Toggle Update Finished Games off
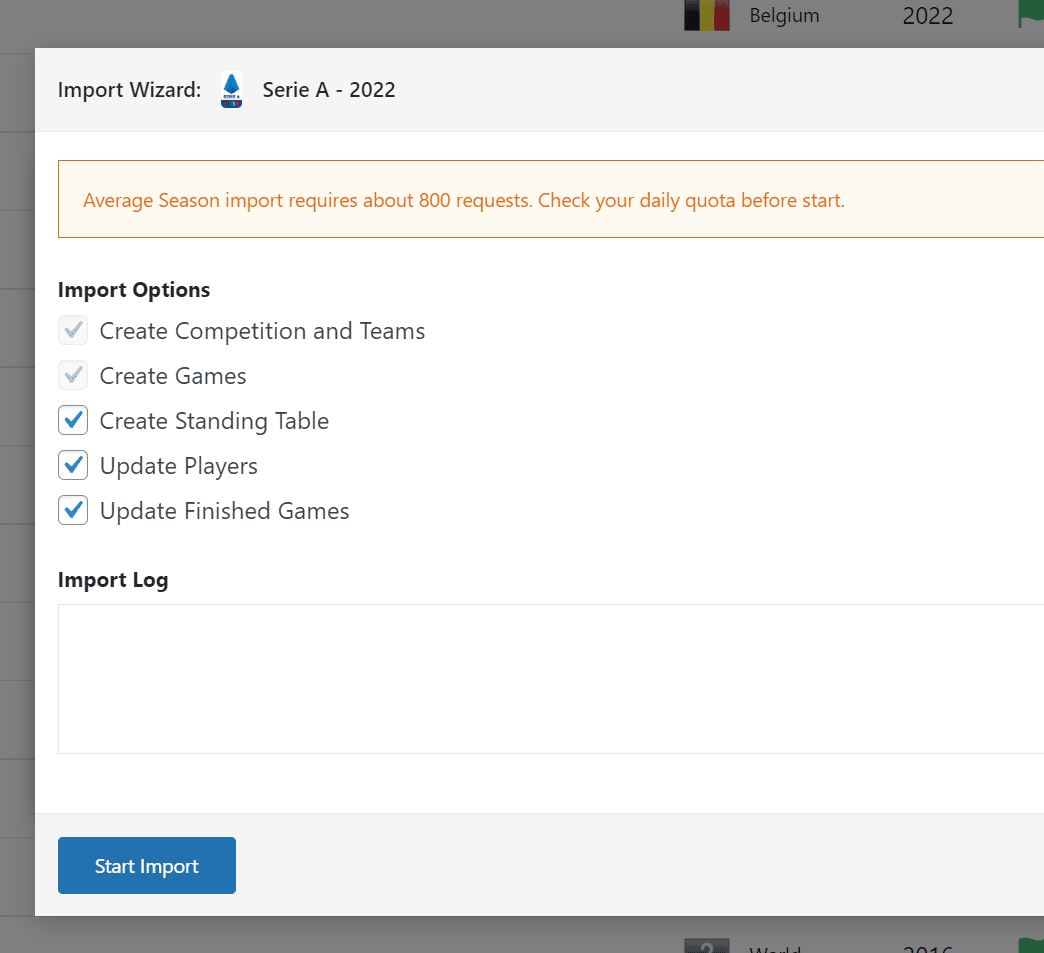Image resolution: width=1044 pixels, height=953 pixels. (x=72, y=510)
